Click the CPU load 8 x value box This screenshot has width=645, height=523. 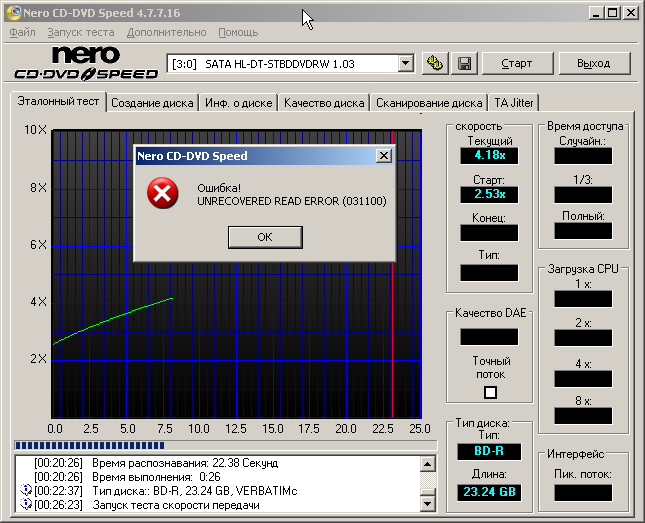click(x=583, y=416)
